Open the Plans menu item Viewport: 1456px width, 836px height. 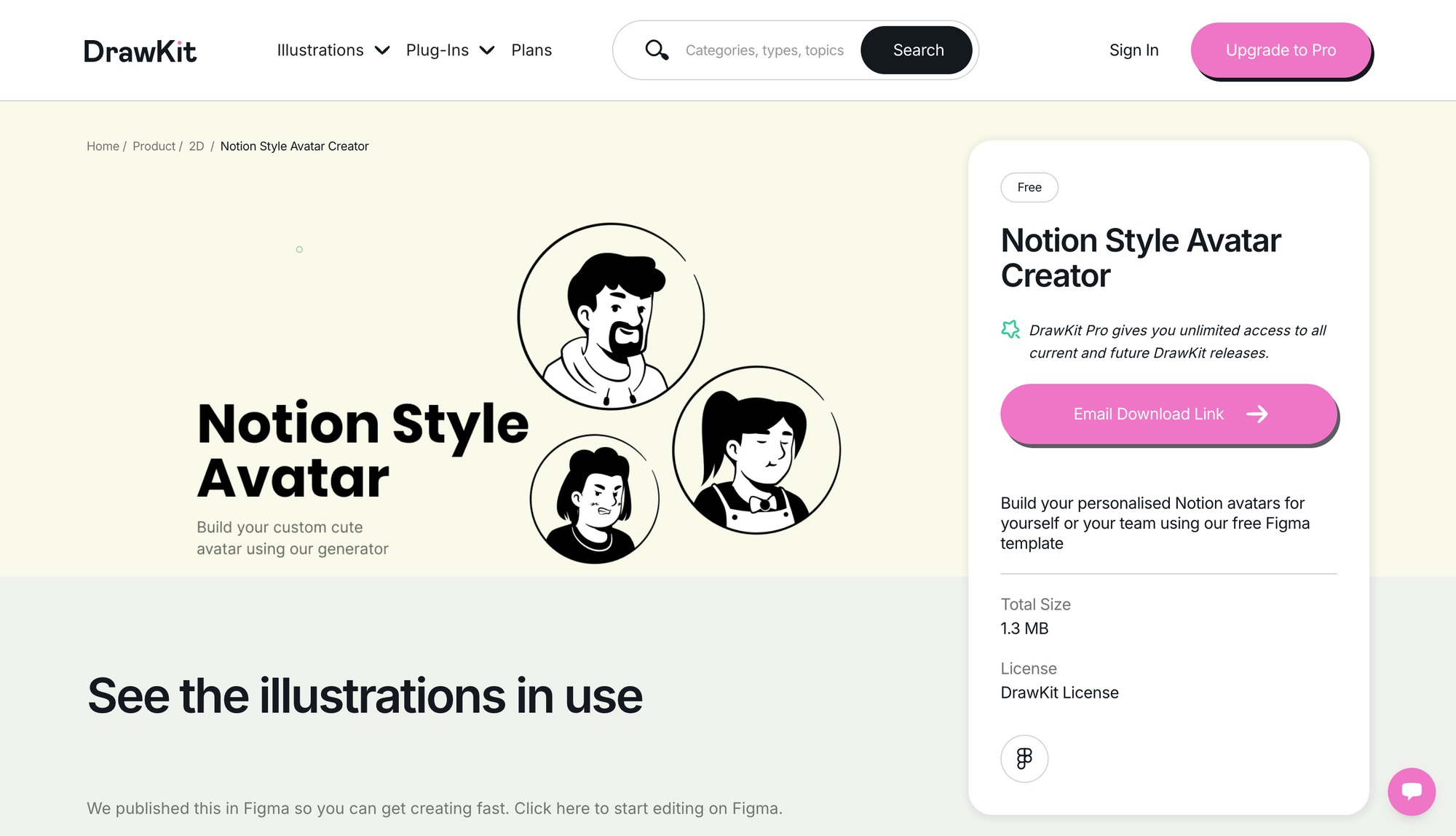532,50
